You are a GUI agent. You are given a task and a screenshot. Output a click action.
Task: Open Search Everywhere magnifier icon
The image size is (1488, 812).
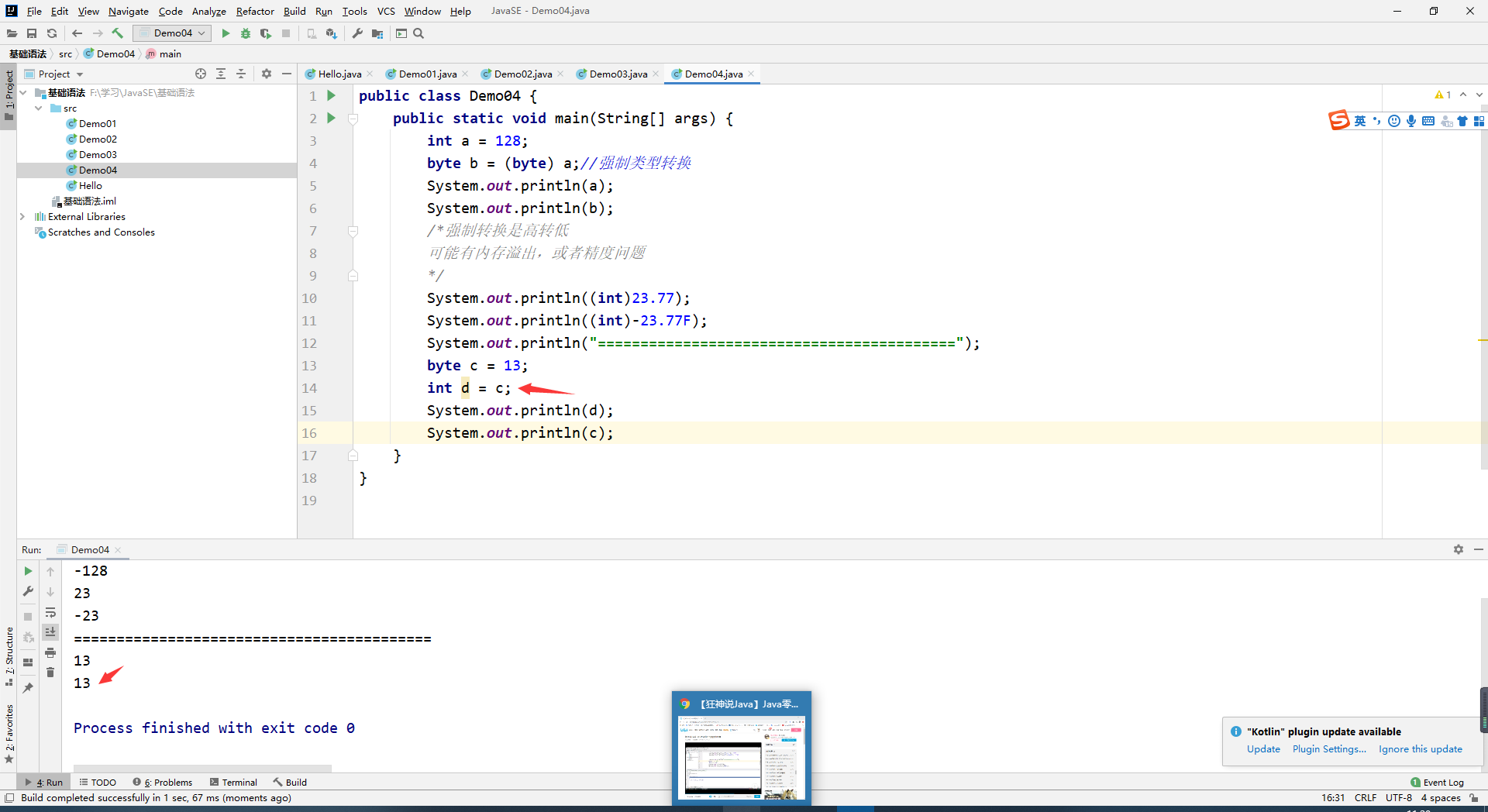pos(418,33)
